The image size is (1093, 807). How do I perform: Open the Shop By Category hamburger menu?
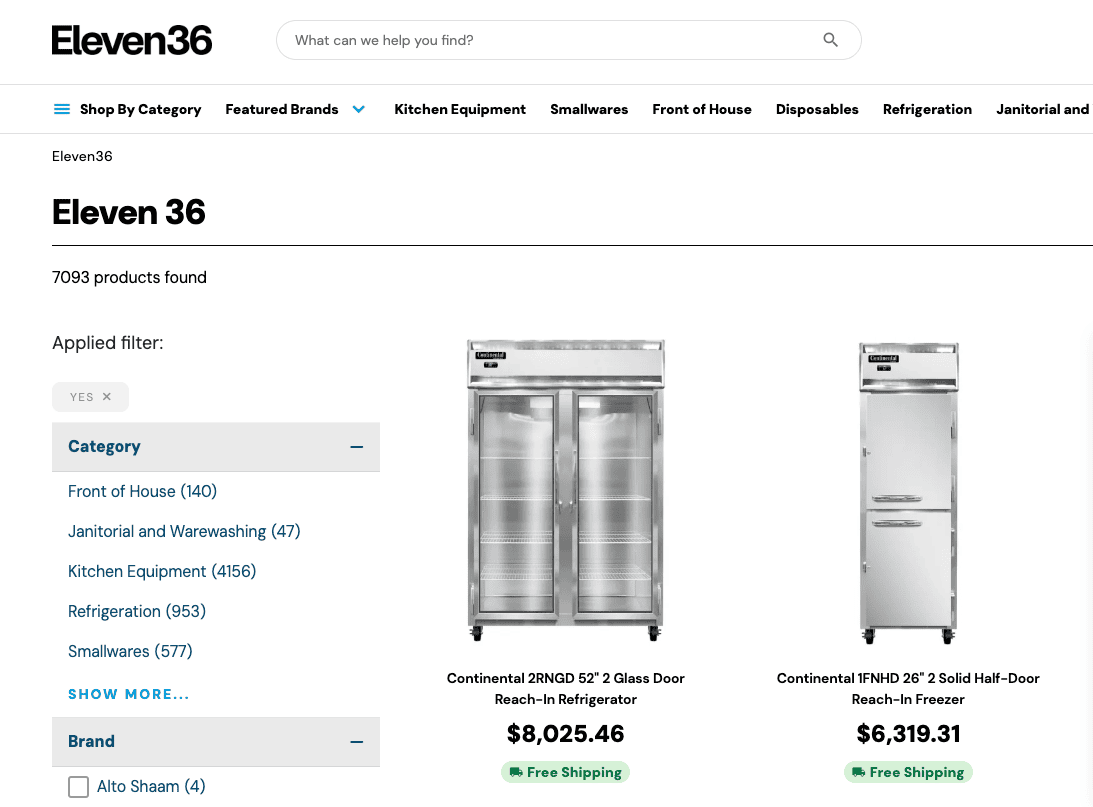pos(62,109)
